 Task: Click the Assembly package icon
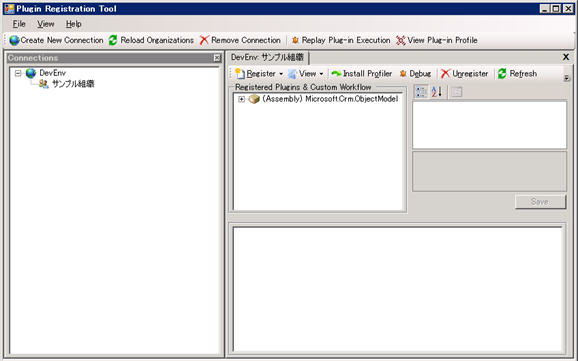[254, 99]
